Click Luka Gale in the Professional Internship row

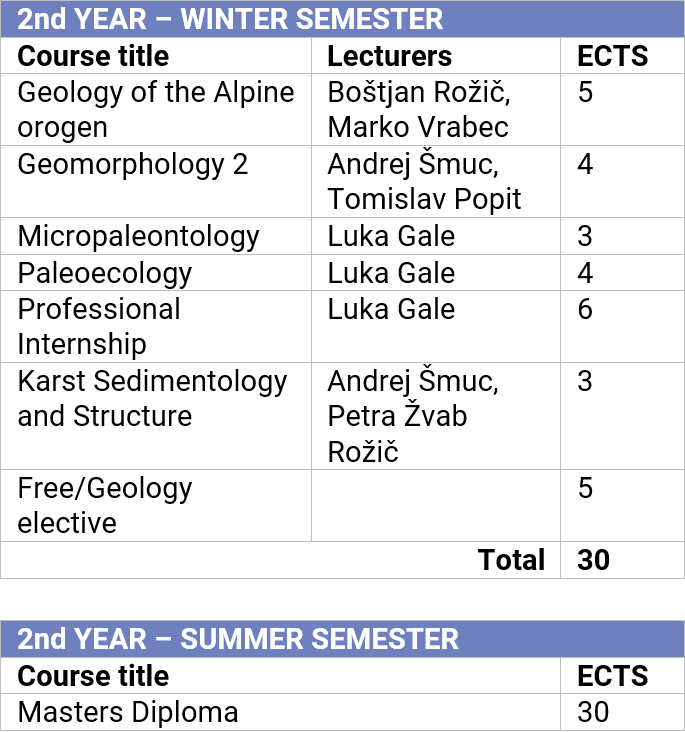[x=391, y=309]
